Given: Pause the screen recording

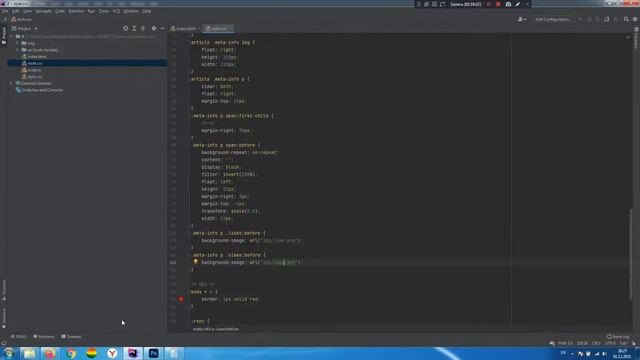Looking at the screenshot, I should pyautogui.click(x=489, y=4).
